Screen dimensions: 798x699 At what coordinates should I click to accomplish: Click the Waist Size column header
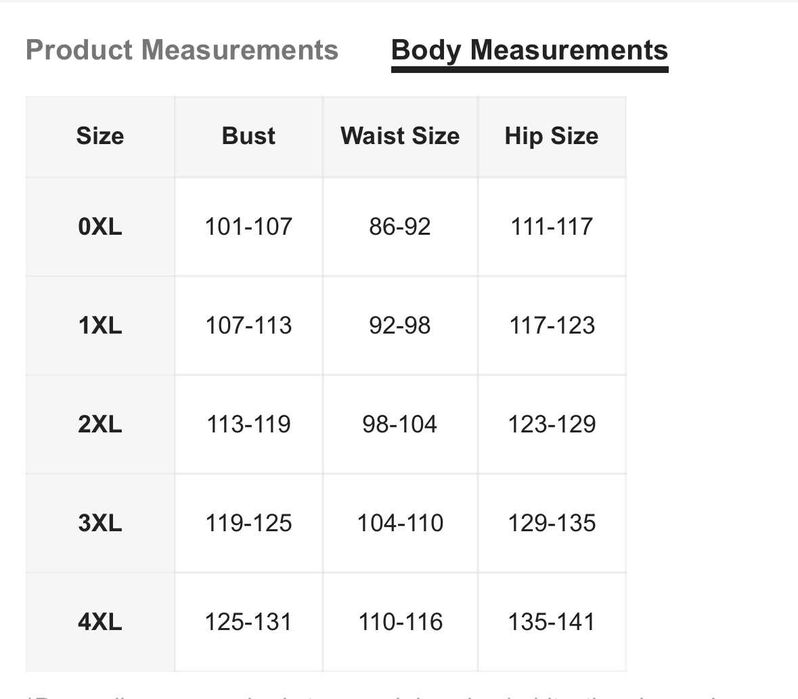click(x=400, y=136)
